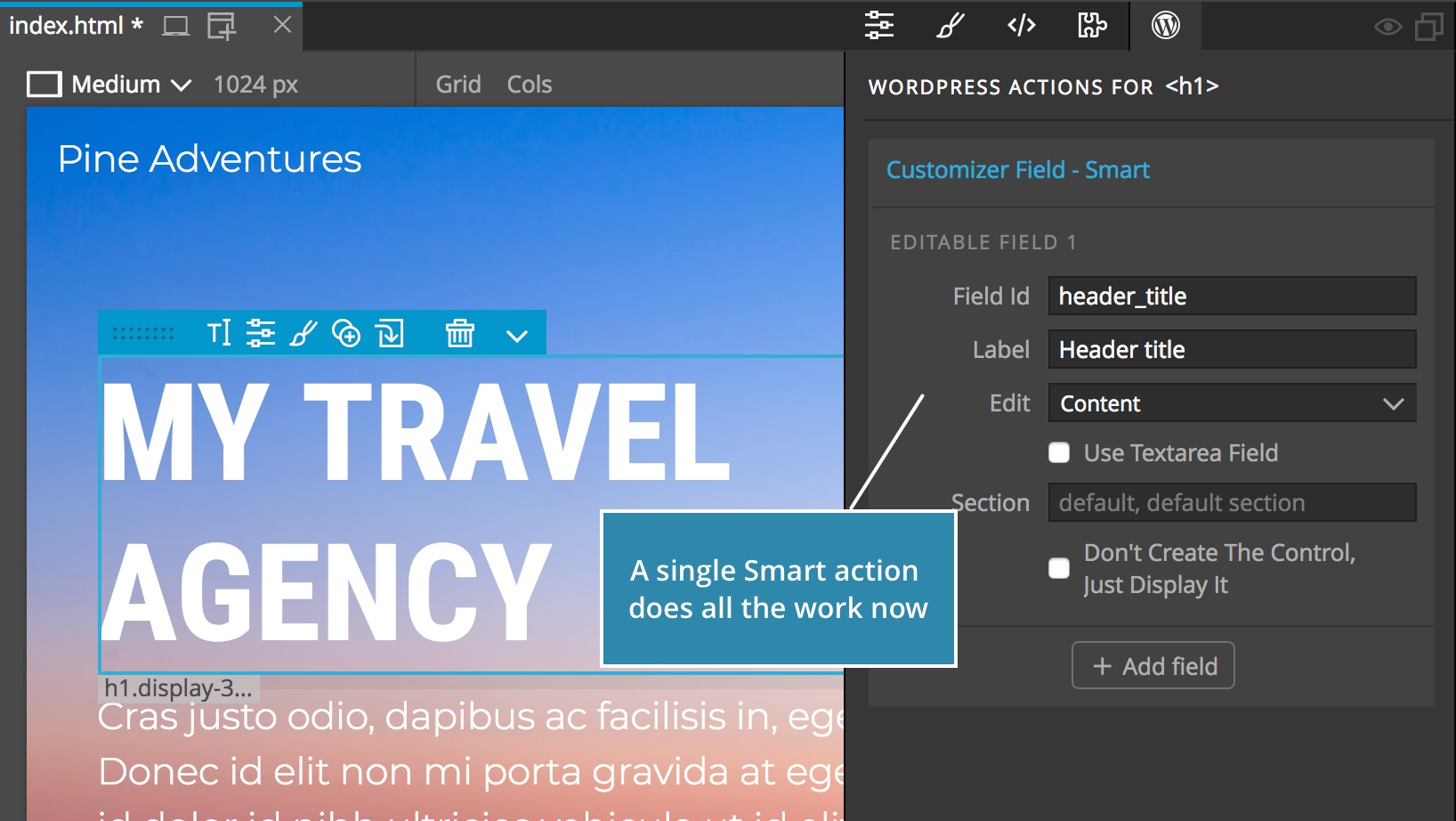Toggle the preview eye icon
This screenshot has height=821, width=1456.
(1387, 27)
